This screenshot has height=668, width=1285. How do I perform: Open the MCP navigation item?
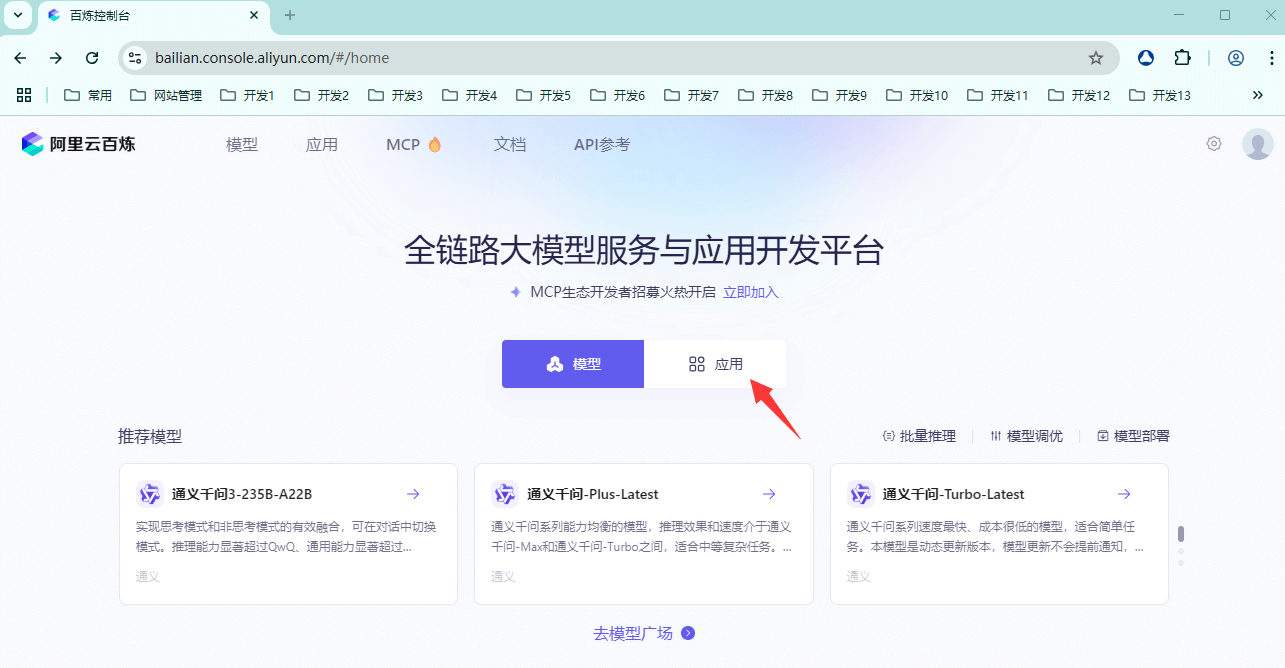414,144
